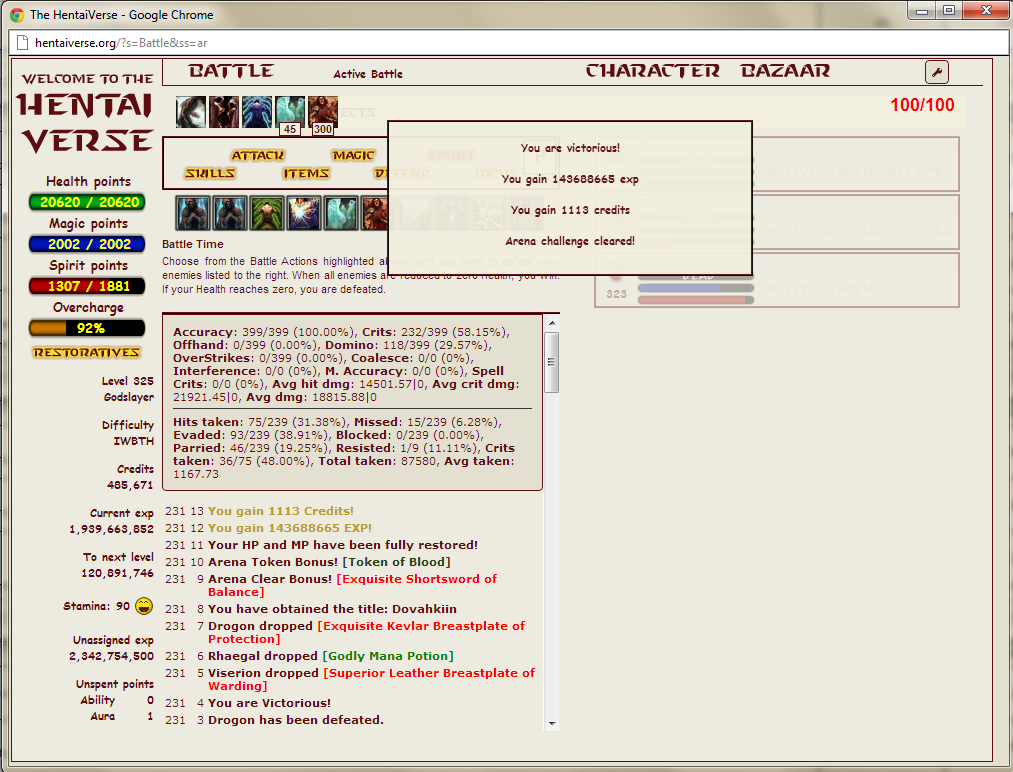Click the Unassigned exp value 2,342,754,500
This screenshot has height=772, width=1013.
(x=111, y=656)
